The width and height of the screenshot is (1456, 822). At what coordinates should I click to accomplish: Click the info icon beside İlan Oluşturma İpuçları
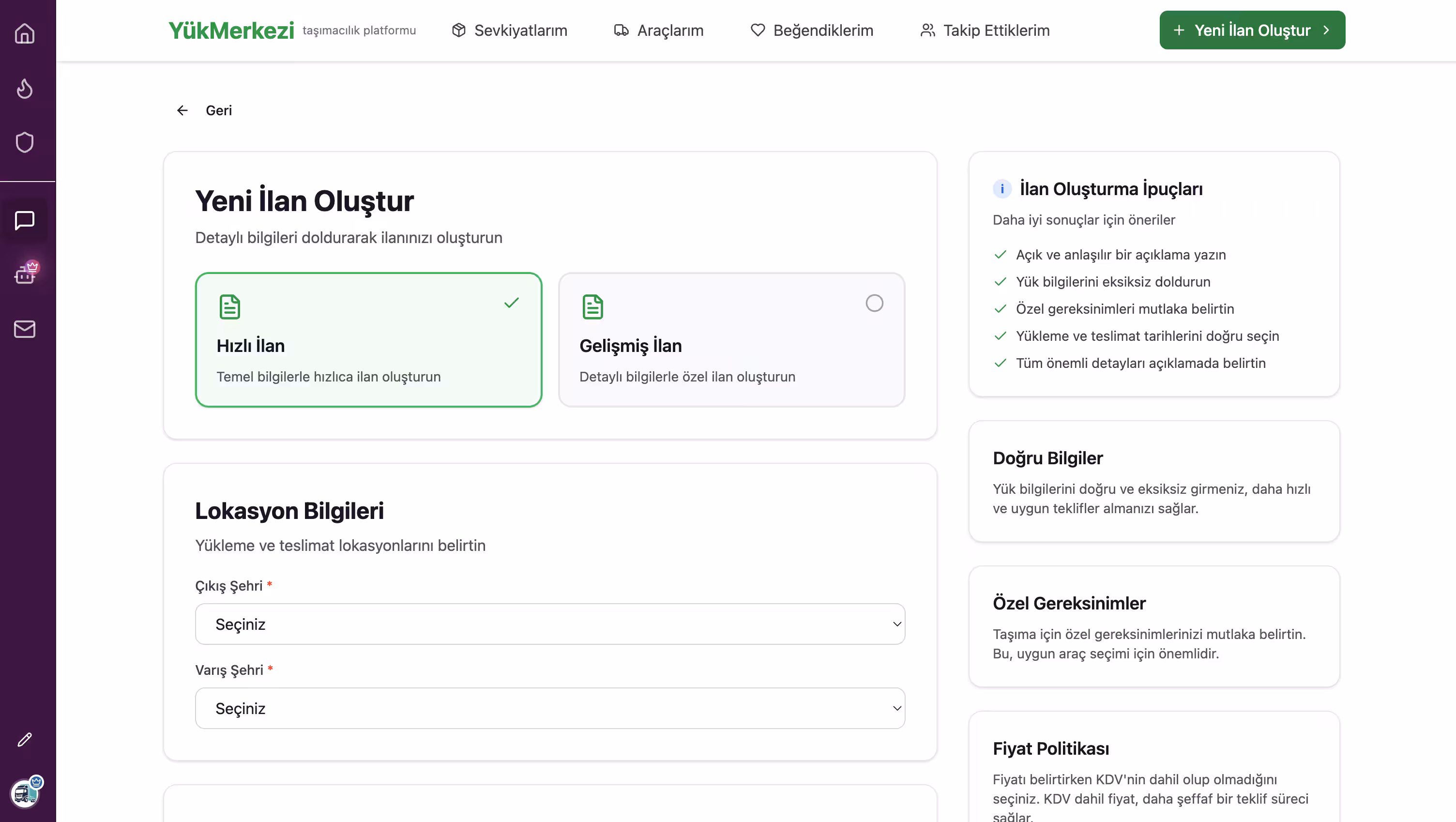[x=1002, y=189]
